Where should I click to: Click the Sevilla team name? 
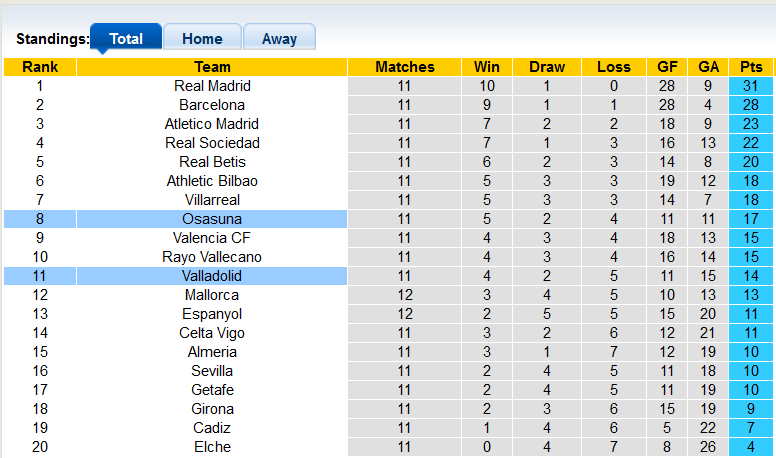[x=212, y=371]
